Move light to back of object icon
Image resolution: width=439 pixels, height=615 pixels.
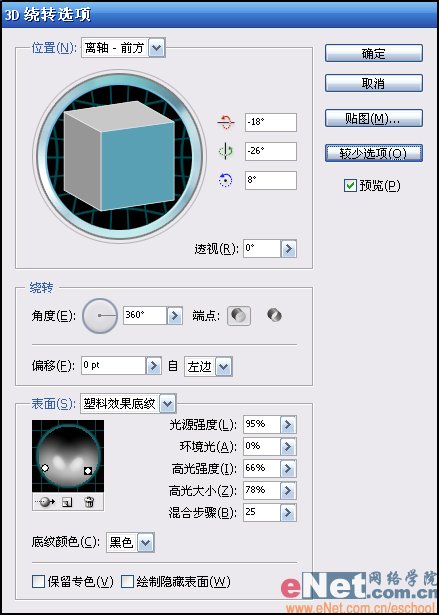coord(45,502)
